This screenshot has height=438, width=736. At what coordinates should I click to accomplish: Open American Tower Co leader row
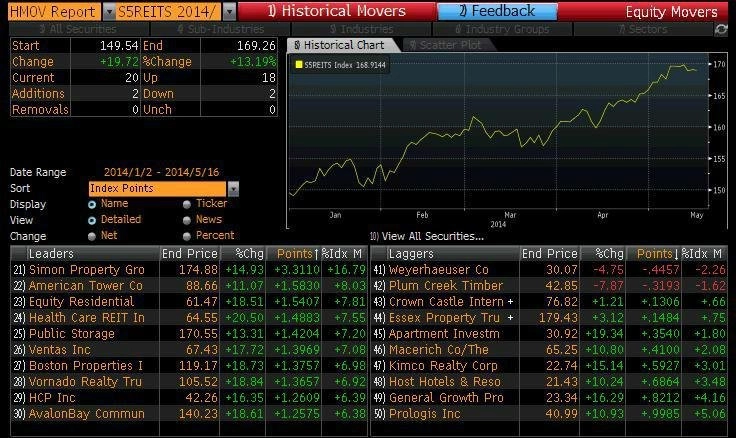click(x=189, y=286)
